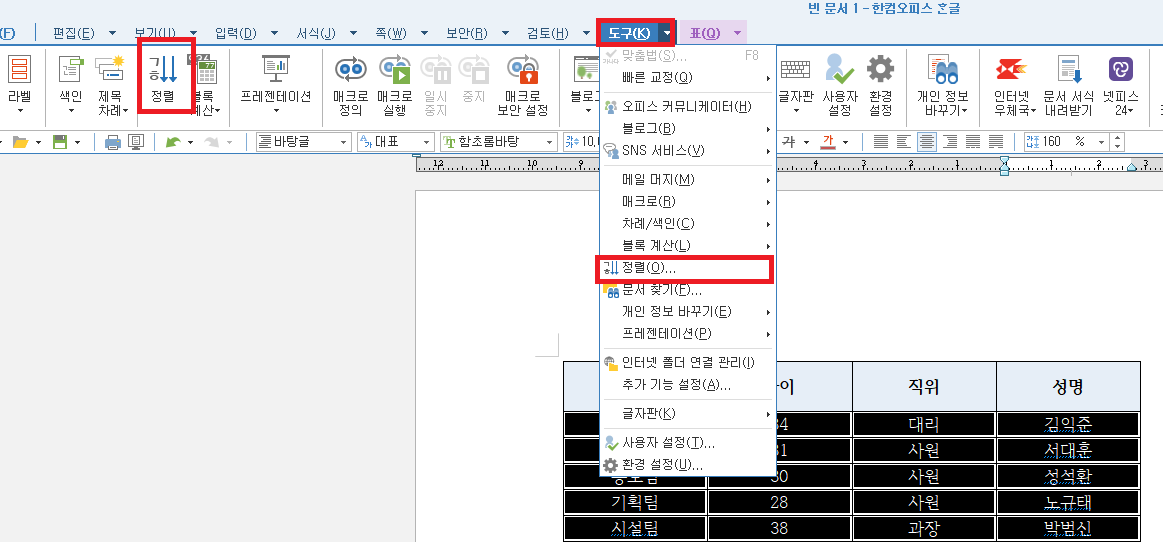Click the red-underlined 가 font color
The image size is (1163, 542).
pyautogui.click(x=828, y=142)
